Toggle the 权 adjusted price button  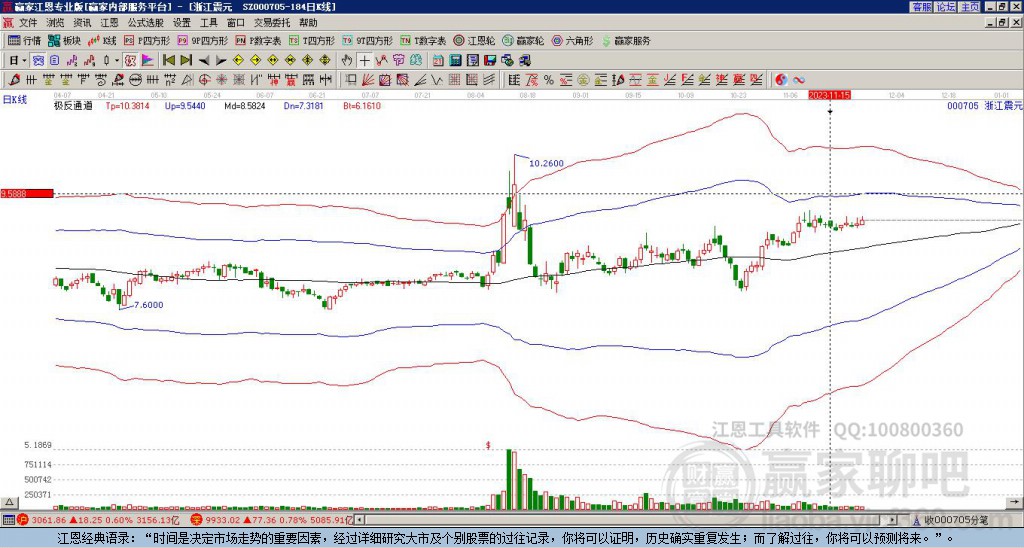pos(130,61)
